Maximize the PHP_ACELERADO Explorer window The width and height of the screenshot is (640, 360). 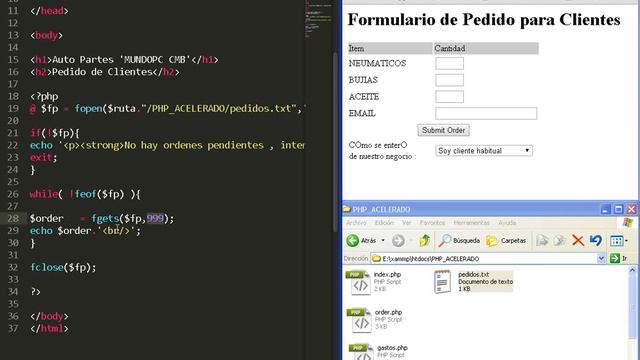(x=618, y=209)
